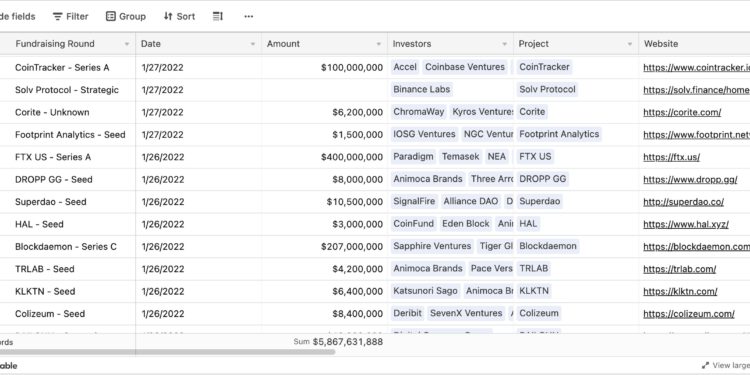Select the Deribit investor tag
The height and width of the screenshot is (375, 750).
click(x=408, y=313)
